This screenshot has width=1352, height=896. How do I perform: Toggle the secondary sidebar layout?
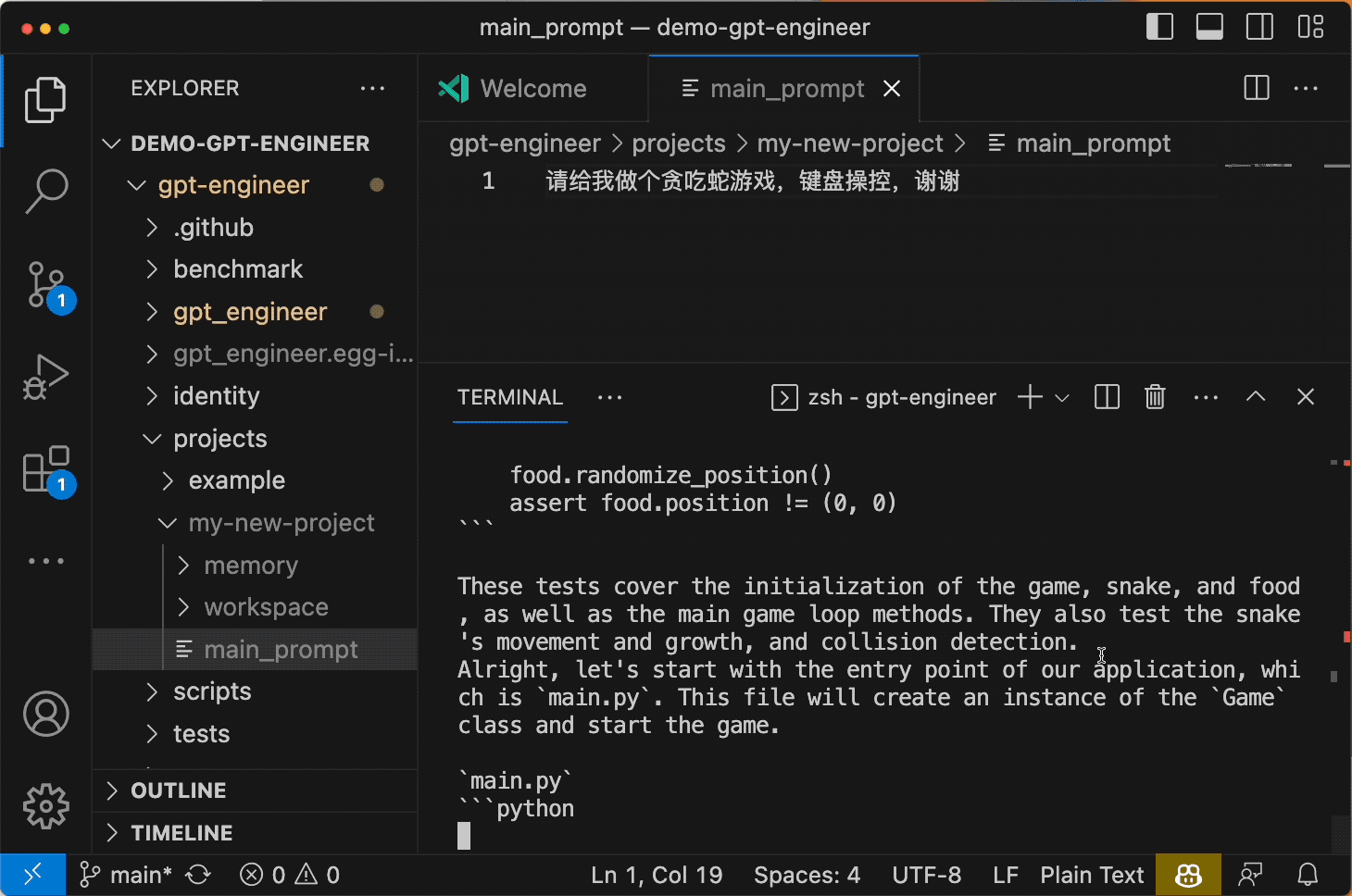1259,26
